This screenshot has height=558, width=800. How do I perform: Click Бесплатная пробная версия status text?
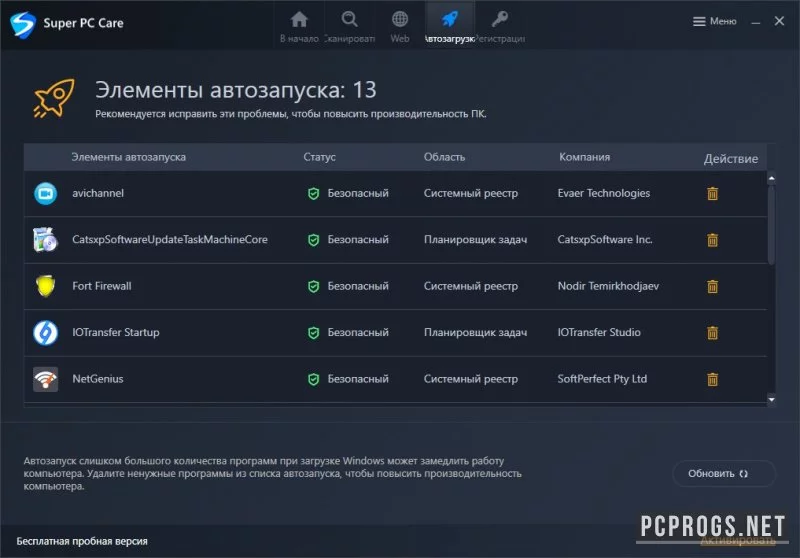point(82,542)
